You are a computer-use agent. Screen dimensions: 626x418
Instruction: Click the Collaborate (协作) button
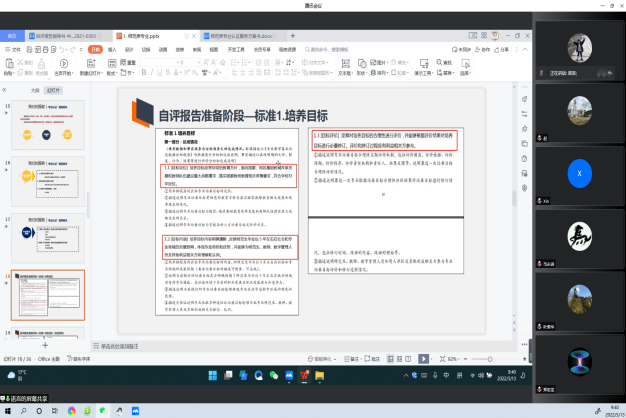[482, 50]
